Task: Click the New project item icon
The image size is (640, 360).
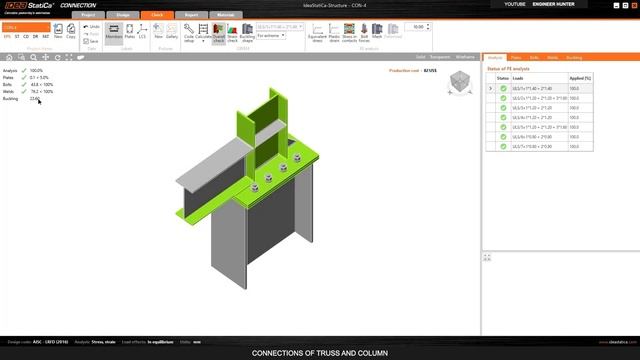Action: pyautogui.click(x=58, y=31)
